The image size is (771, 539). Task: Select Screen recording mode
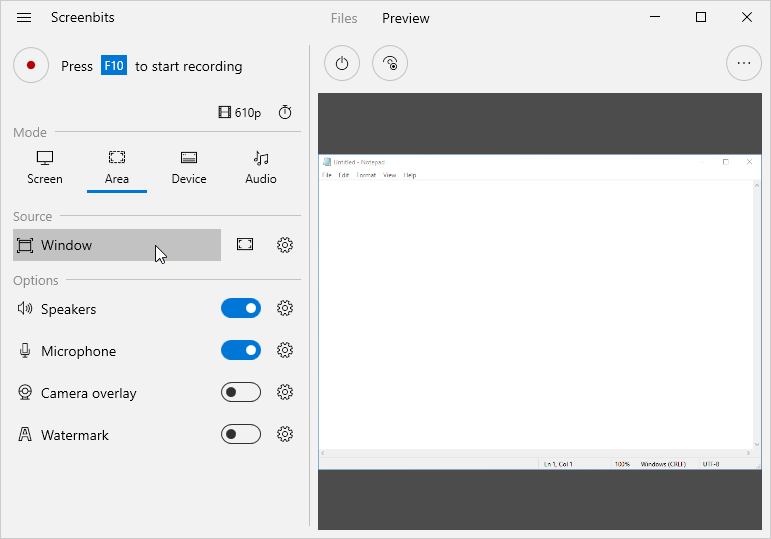coord(45,168)
